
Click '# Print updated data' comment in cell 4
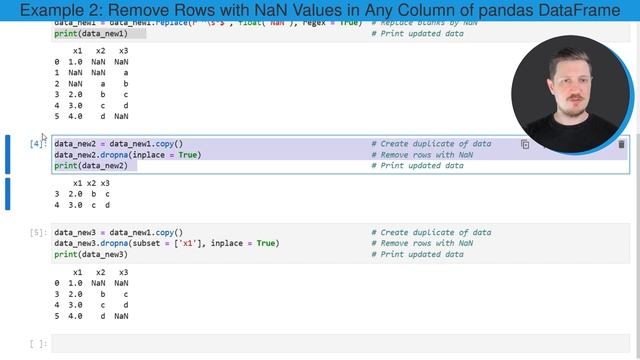[x=418, y=166]
